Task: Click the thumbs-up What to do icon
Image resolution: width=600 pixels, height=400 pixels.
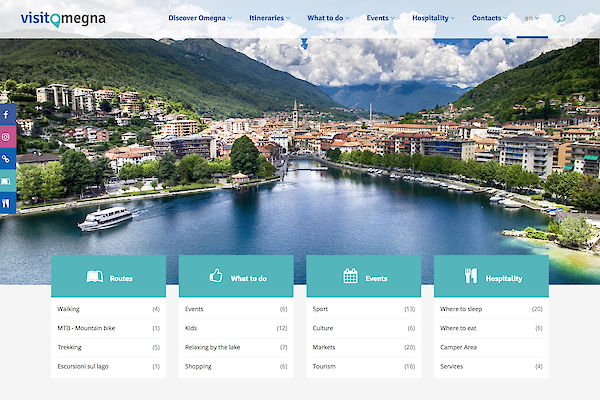Action: (216, 277)
